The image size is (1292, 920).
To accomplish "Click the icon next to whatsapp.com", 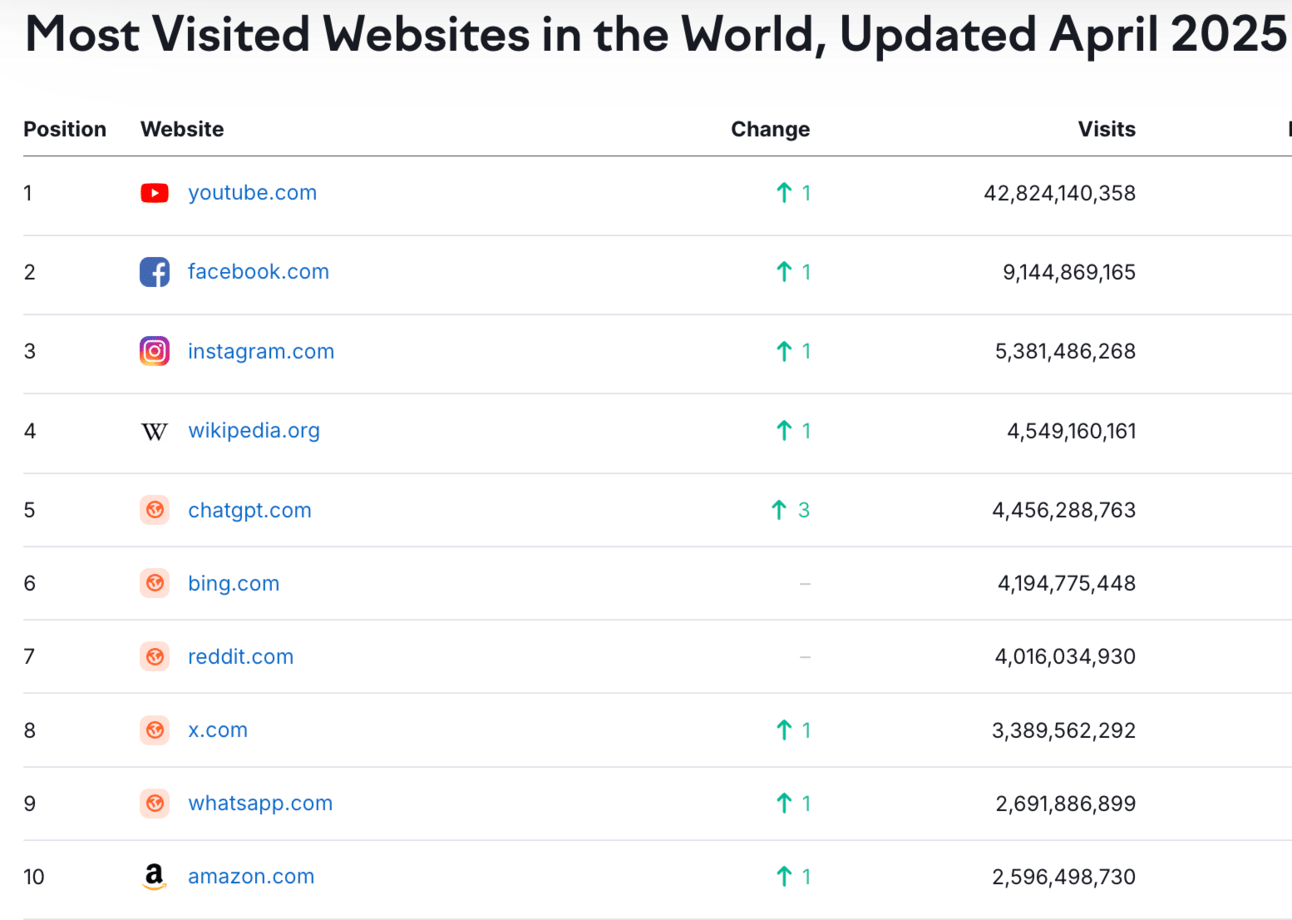I will tap(154, 803).
